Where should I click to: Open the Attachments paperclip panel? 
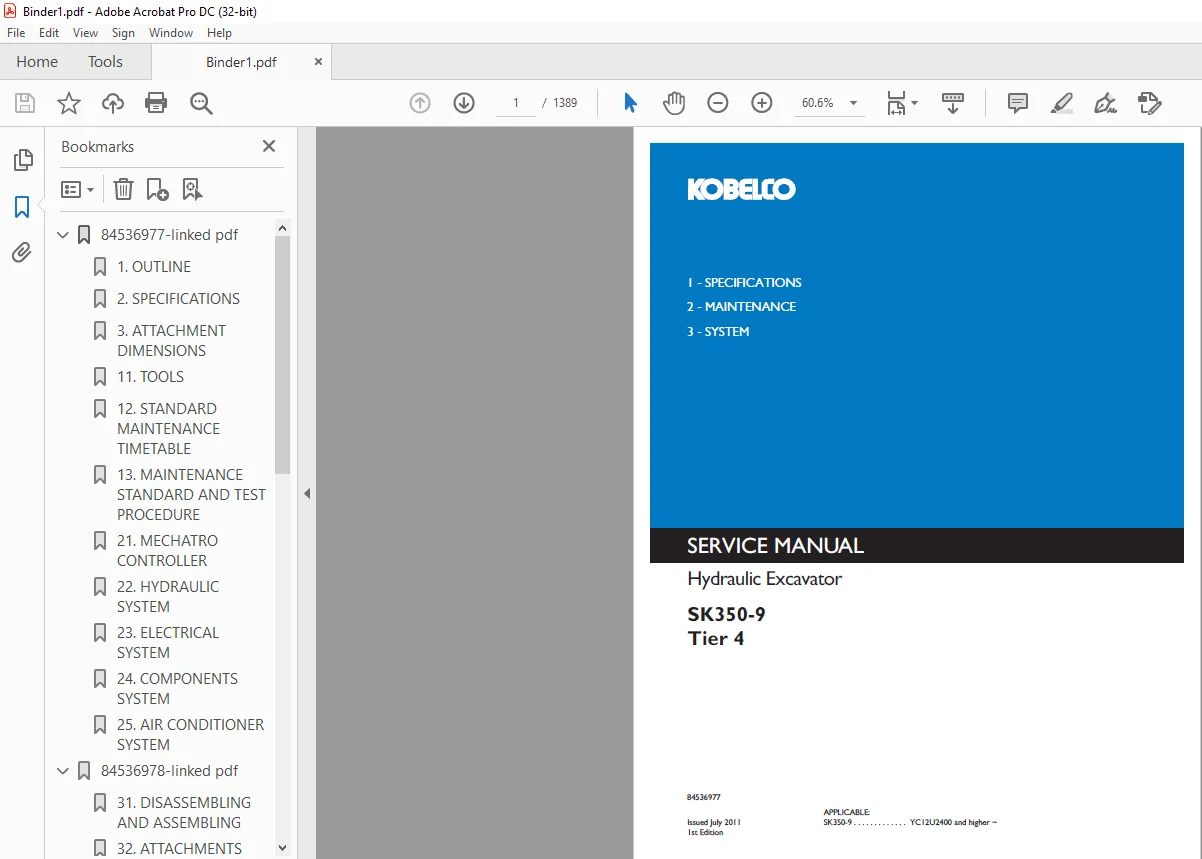[x=22, y=253]
